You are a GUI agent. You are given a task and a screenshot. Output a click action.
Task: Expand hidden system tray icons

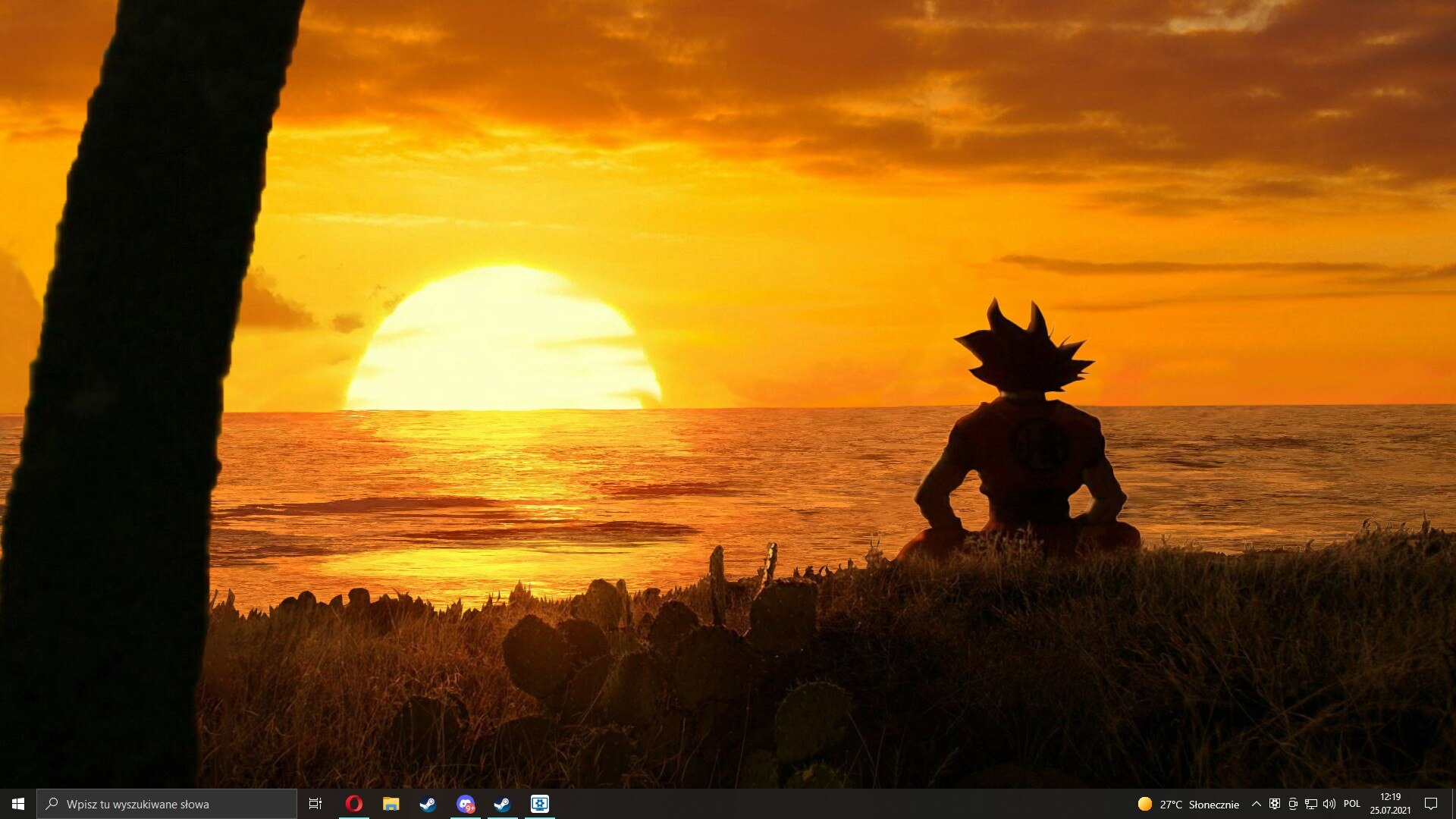(x=1256, y=804)
